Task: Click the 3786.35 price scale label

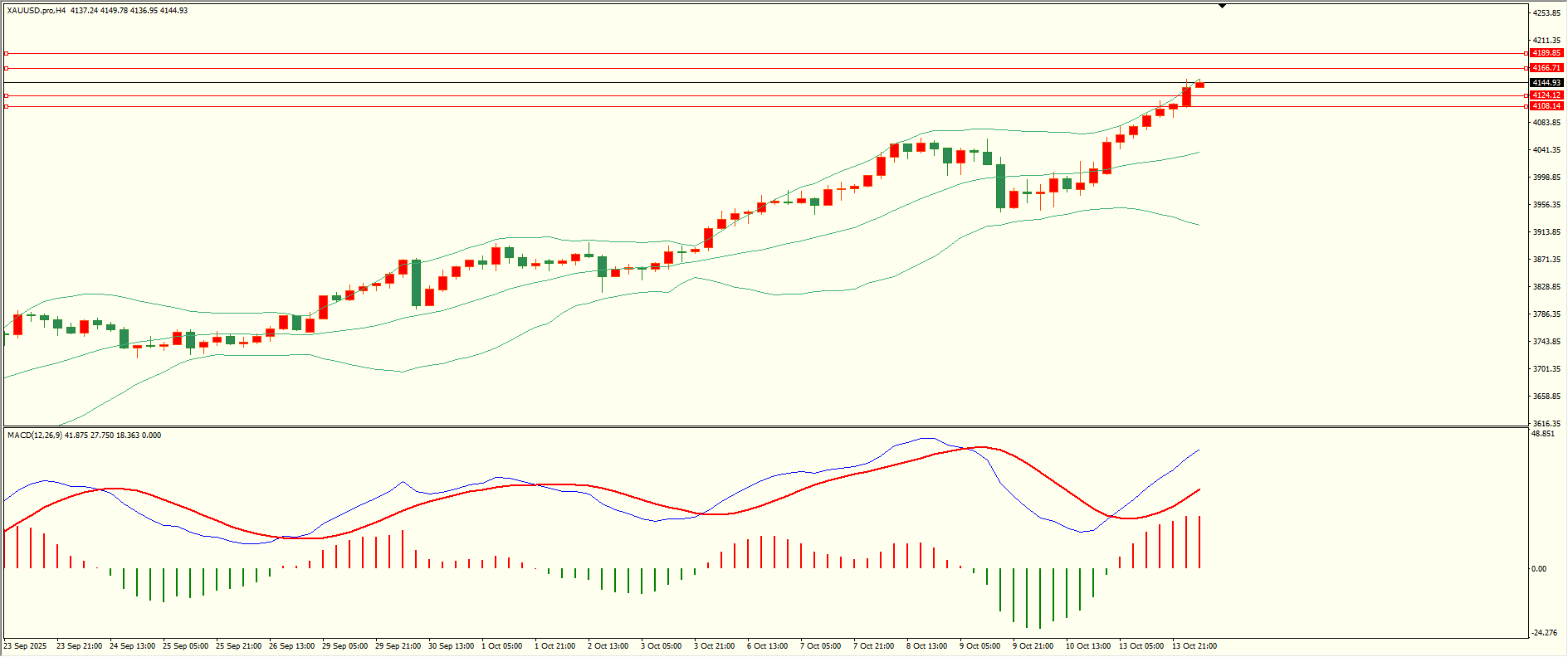Action: tap(1546, 314)
